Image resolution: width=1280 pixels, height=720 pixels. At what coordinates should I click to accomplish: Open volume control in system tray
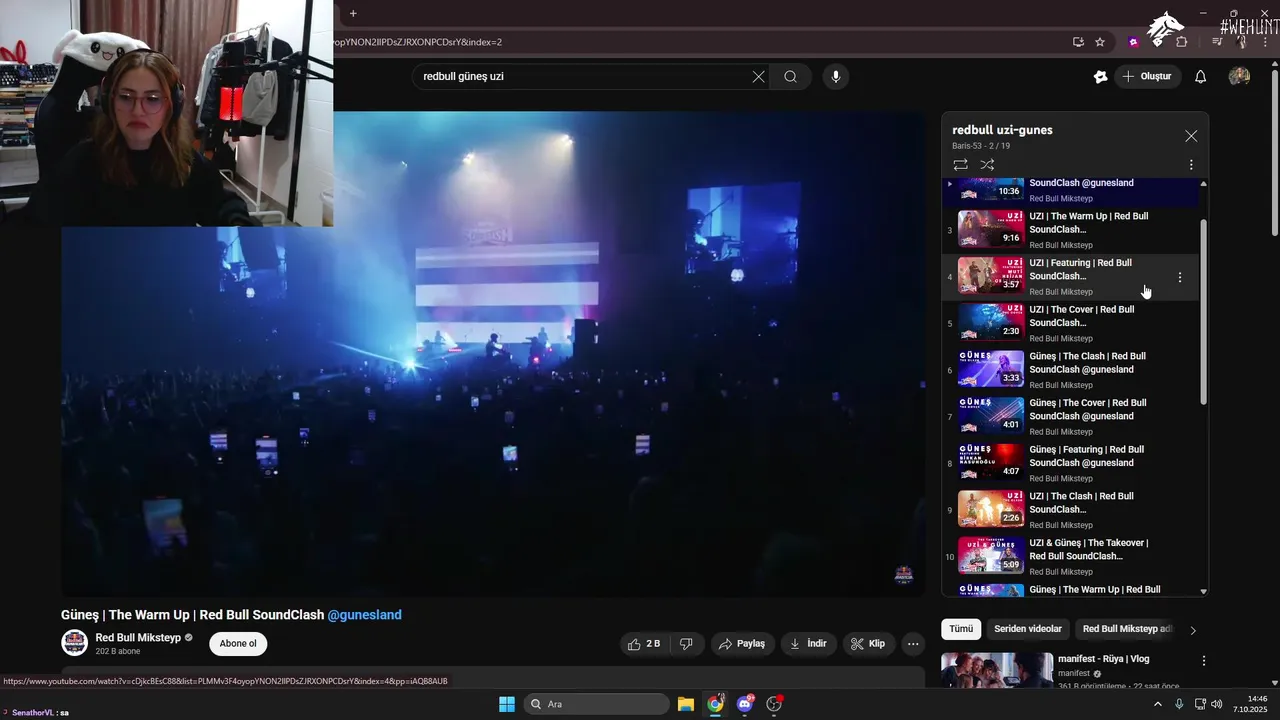coord(1217,704)
